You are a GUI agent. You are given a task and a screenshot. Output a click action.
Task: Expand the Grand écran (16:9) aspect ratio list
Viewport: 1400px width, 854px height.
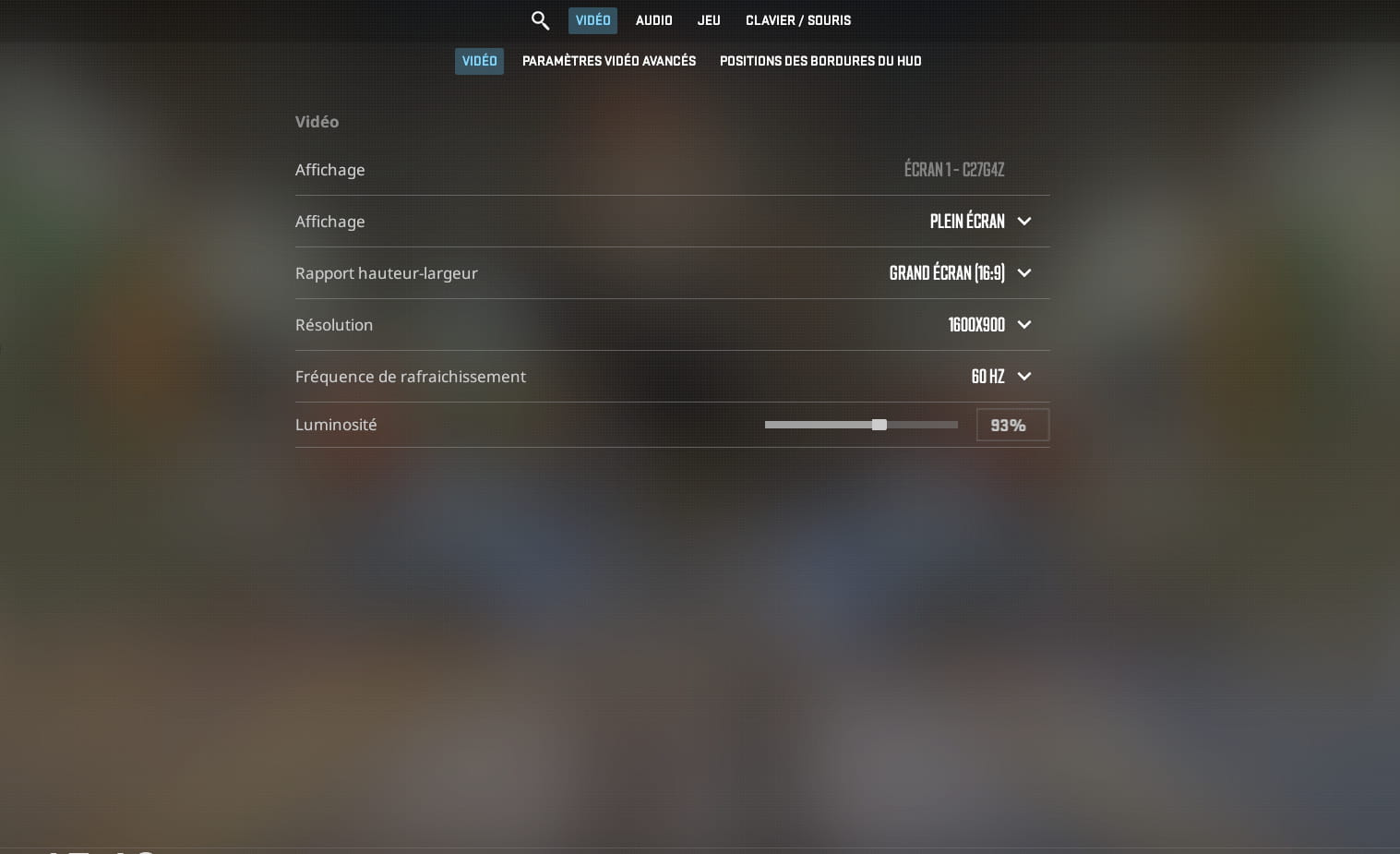[x=960, y=273]
